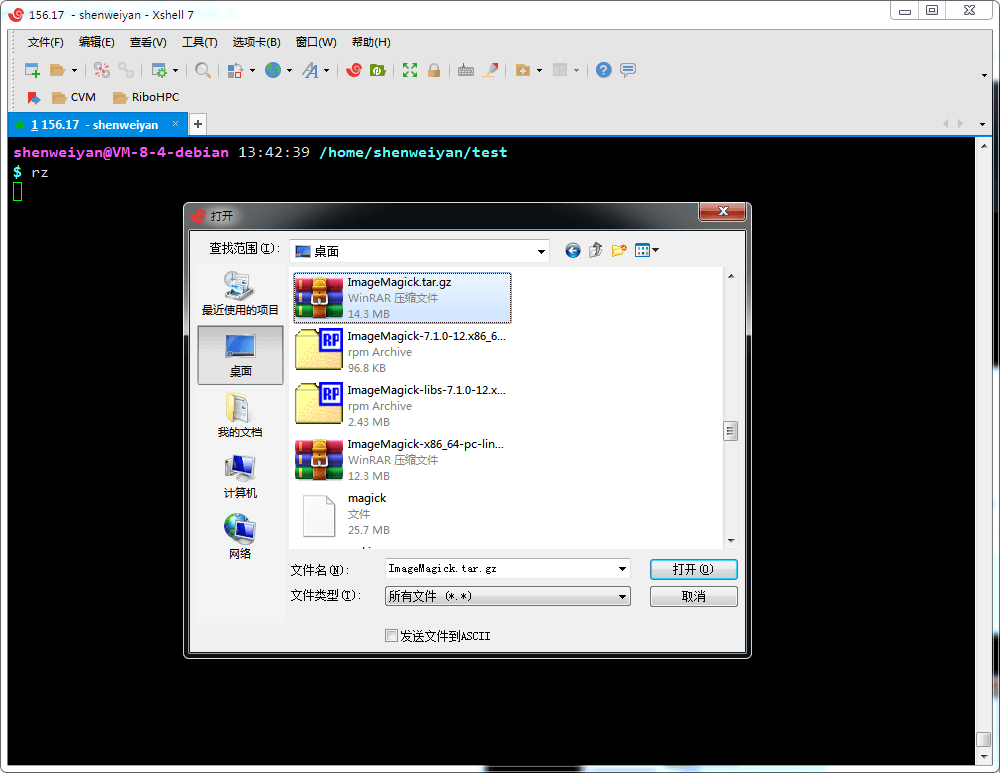1000x773 pixels.
Task: Open the 窗口(W) menu
Action: click(316, 42)
